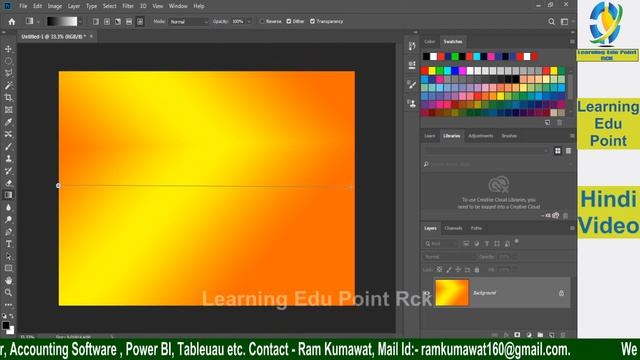
Task: Choose the Reflected Gradient style icon
Action: (129, 22)
